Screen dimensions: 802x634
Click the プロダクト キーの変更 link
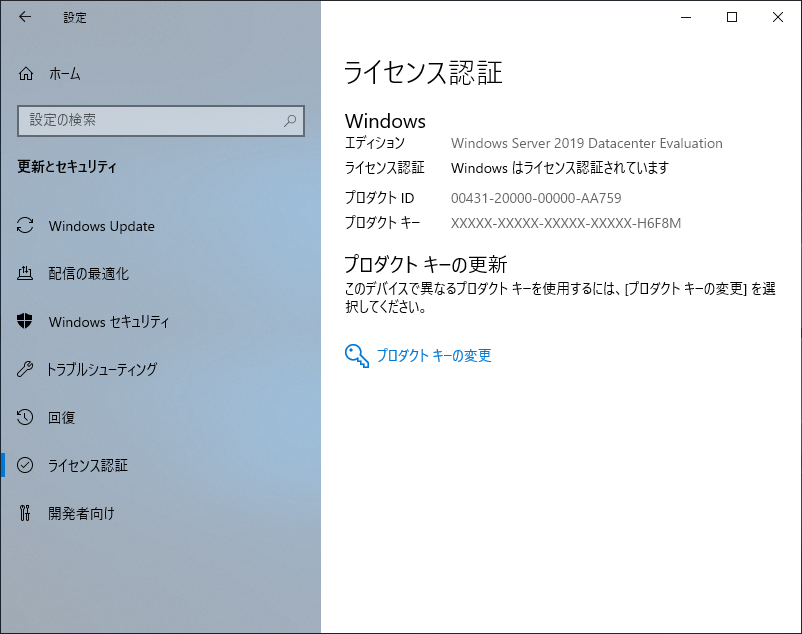tap(434, 355)
